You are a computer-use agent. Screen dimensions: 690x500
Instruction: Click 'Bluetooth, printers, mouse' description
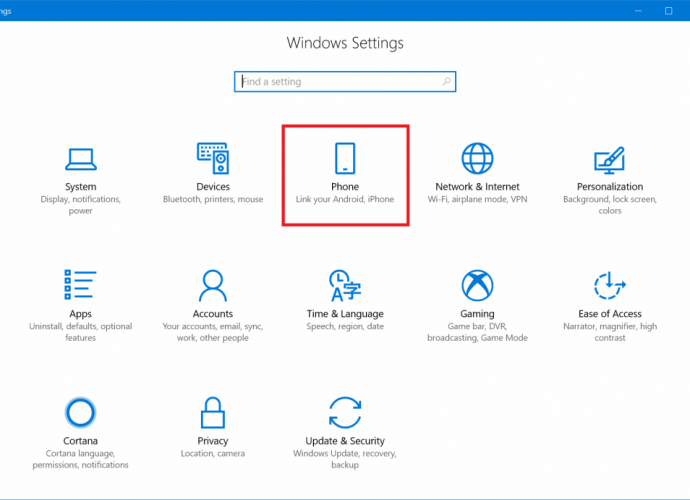click(x=213, y=199)
